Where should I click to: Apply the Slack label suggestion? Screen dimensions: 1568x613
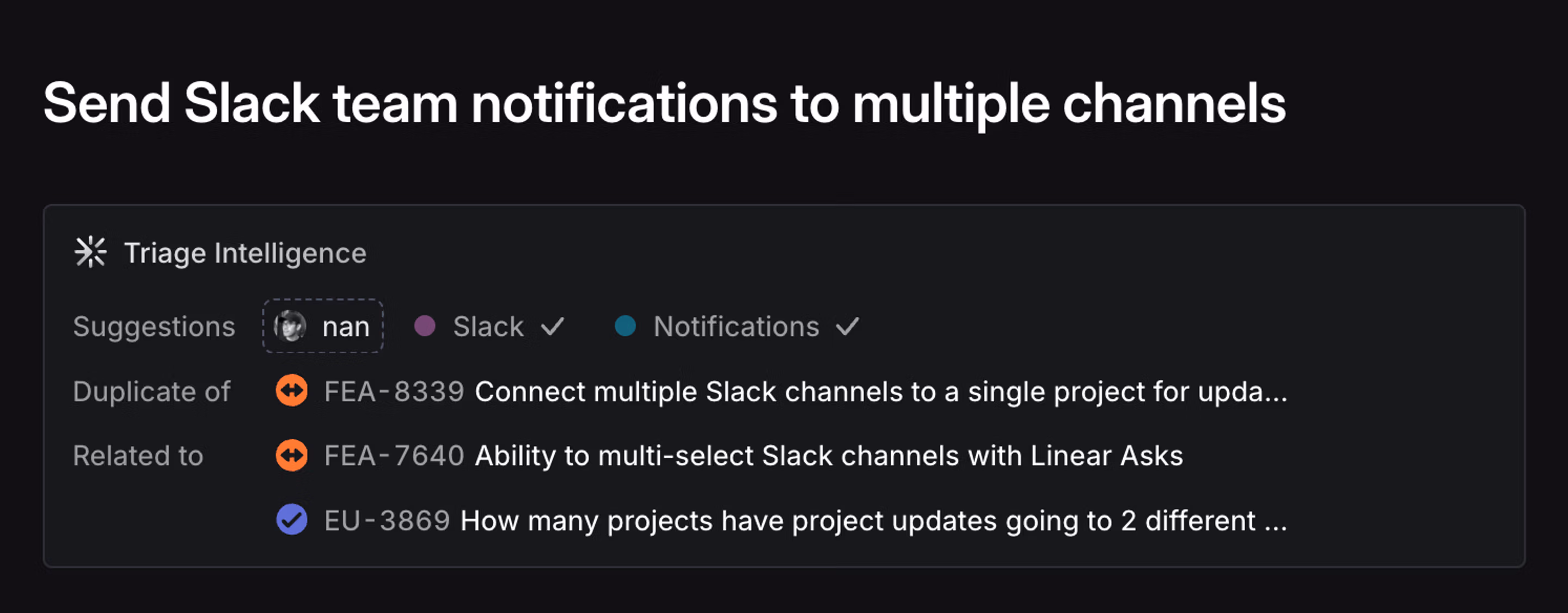(x=488, y=327)
